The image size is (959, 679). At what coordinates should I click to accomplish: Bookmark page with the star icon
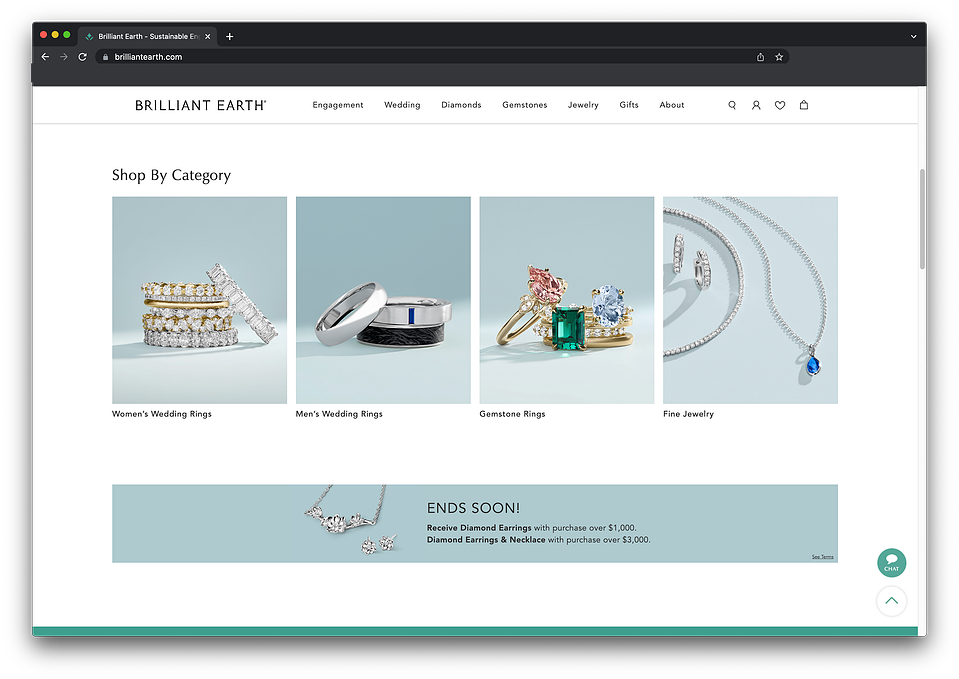(x=779, y=57)
